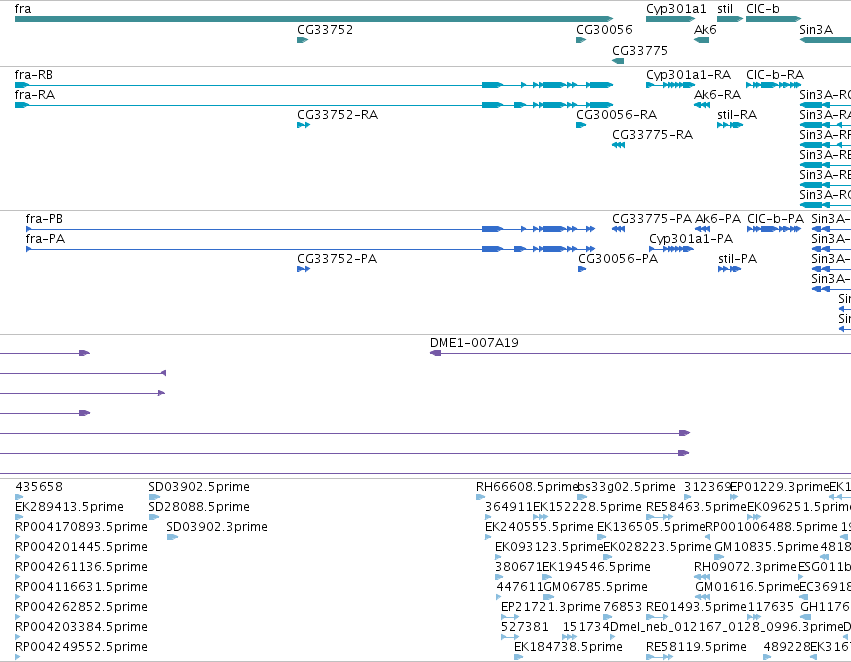Select EST EK136505.5prime
This screenshot has width=851, height=662.
coord(651,527)
